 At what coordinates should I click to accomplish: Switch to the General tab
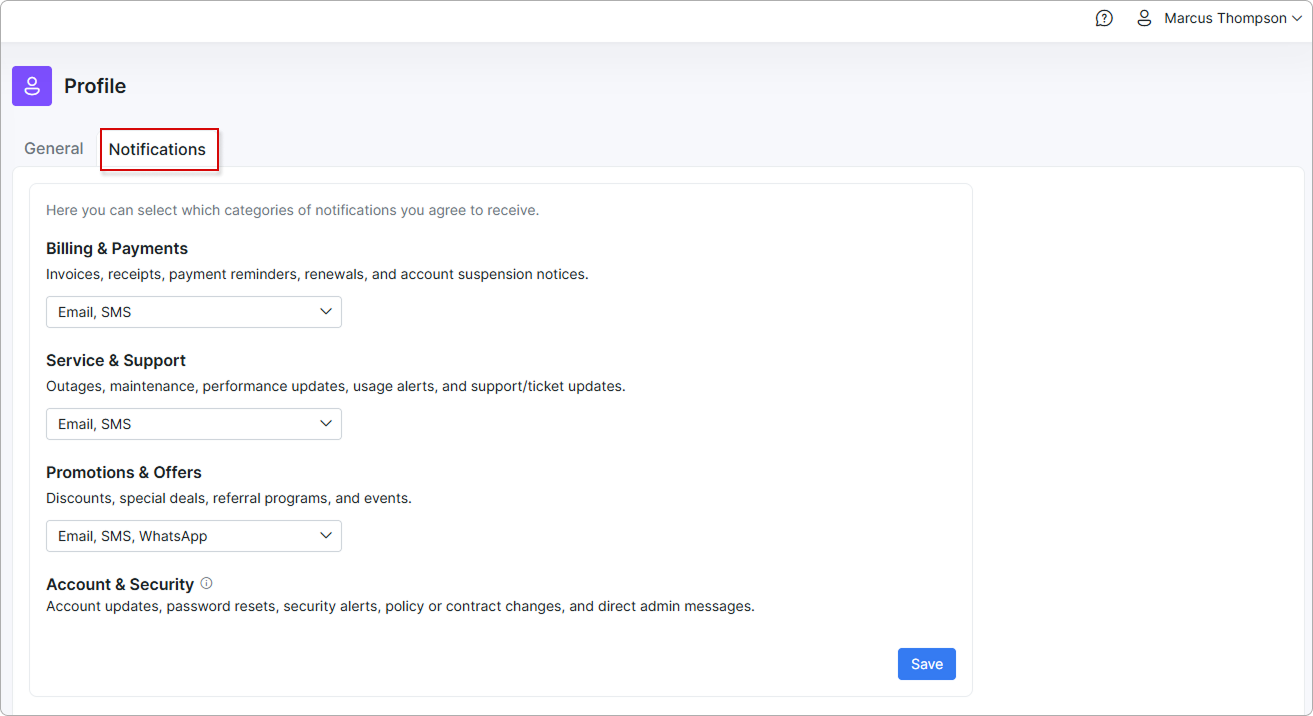pyautogui.click(x=54, y=148)
